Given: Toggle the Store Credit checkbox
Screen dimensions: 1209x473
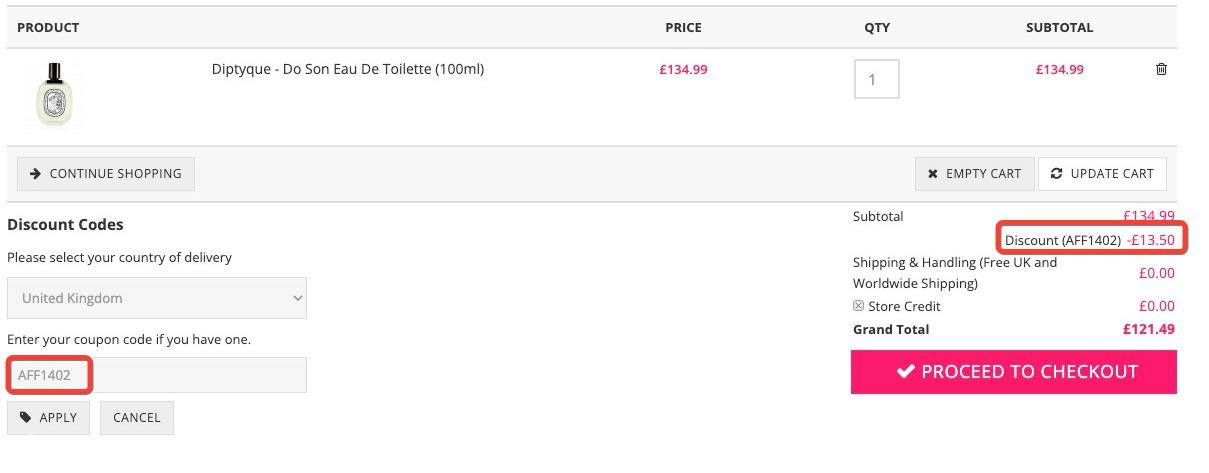Looking at the screenshot, I should [858, 306].
